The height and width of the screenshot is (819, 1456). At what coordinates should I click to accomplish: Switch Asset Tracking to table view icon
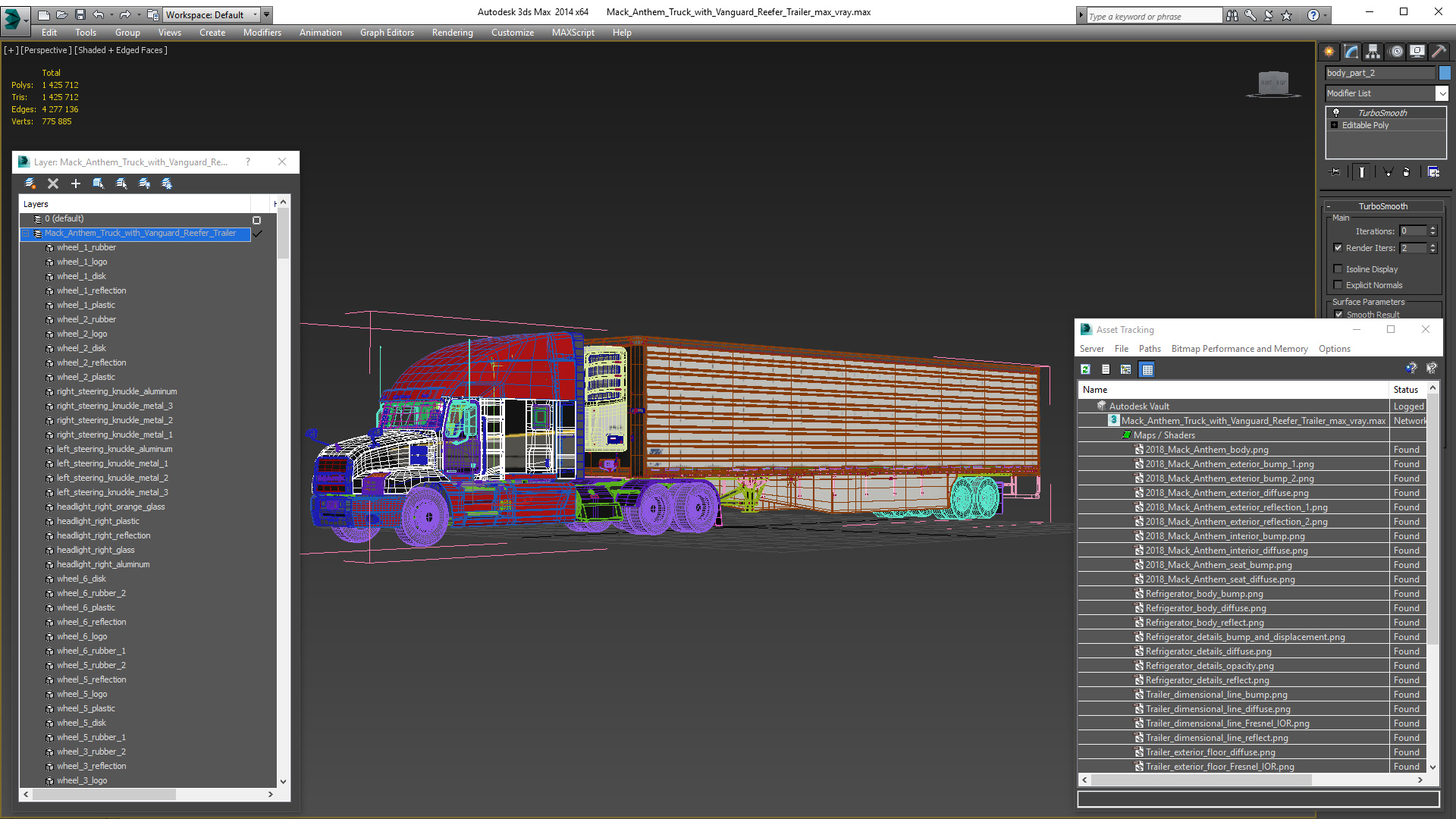point(1147,369)
